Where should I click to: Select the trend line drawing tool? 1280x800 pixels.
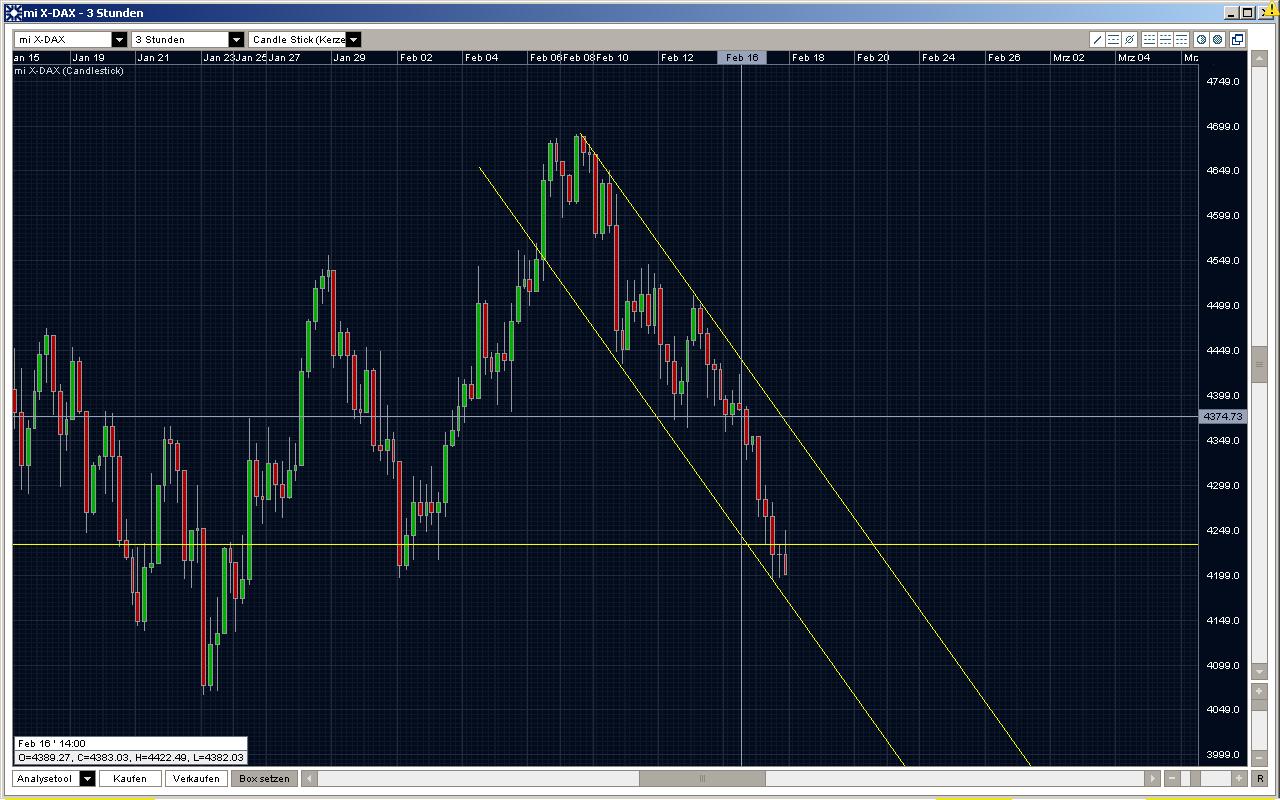(1097, 40)
